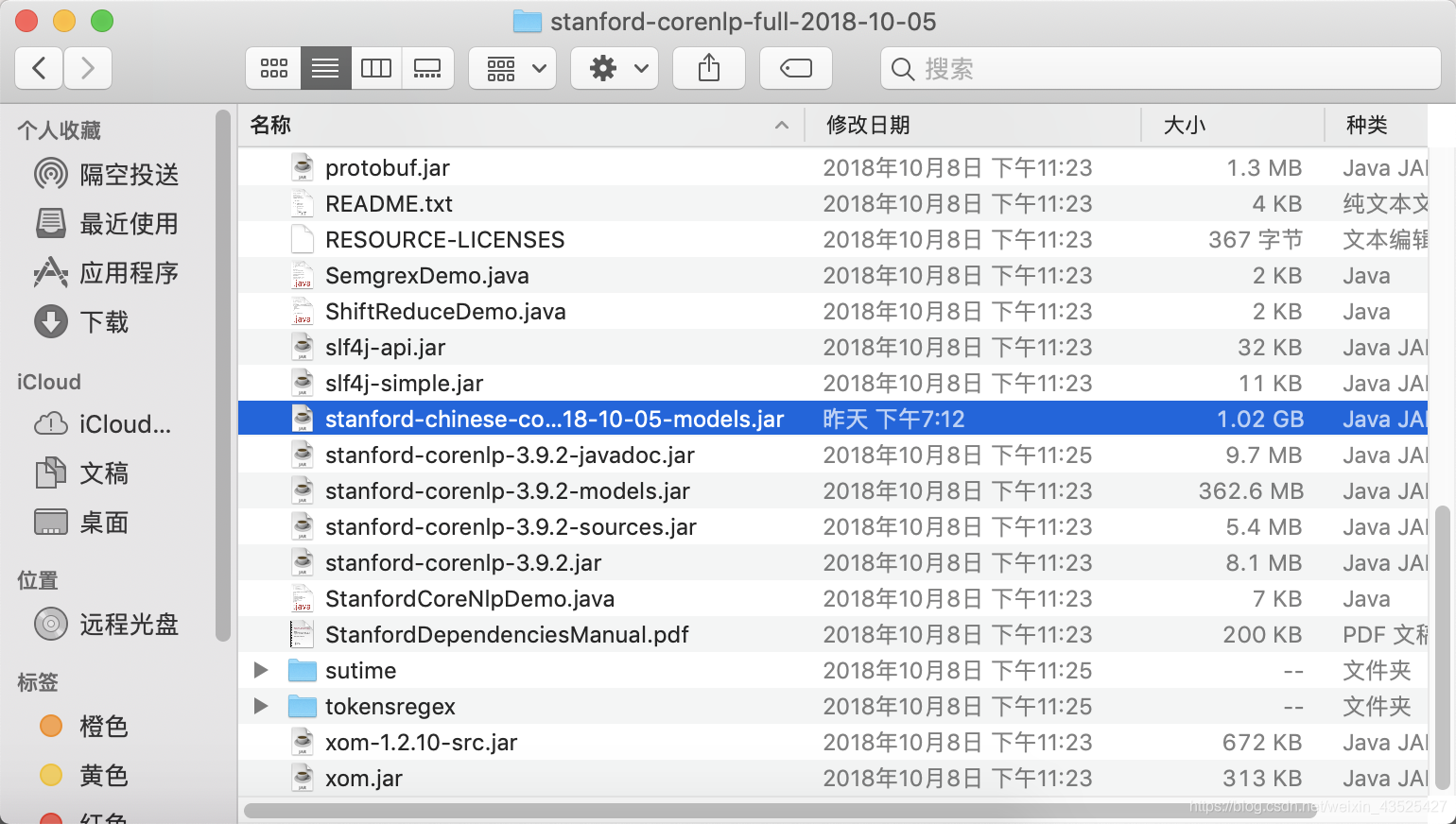
Task: Click the edit tags toolbar button
Action: pyautogui.click(x=796, y=68)
